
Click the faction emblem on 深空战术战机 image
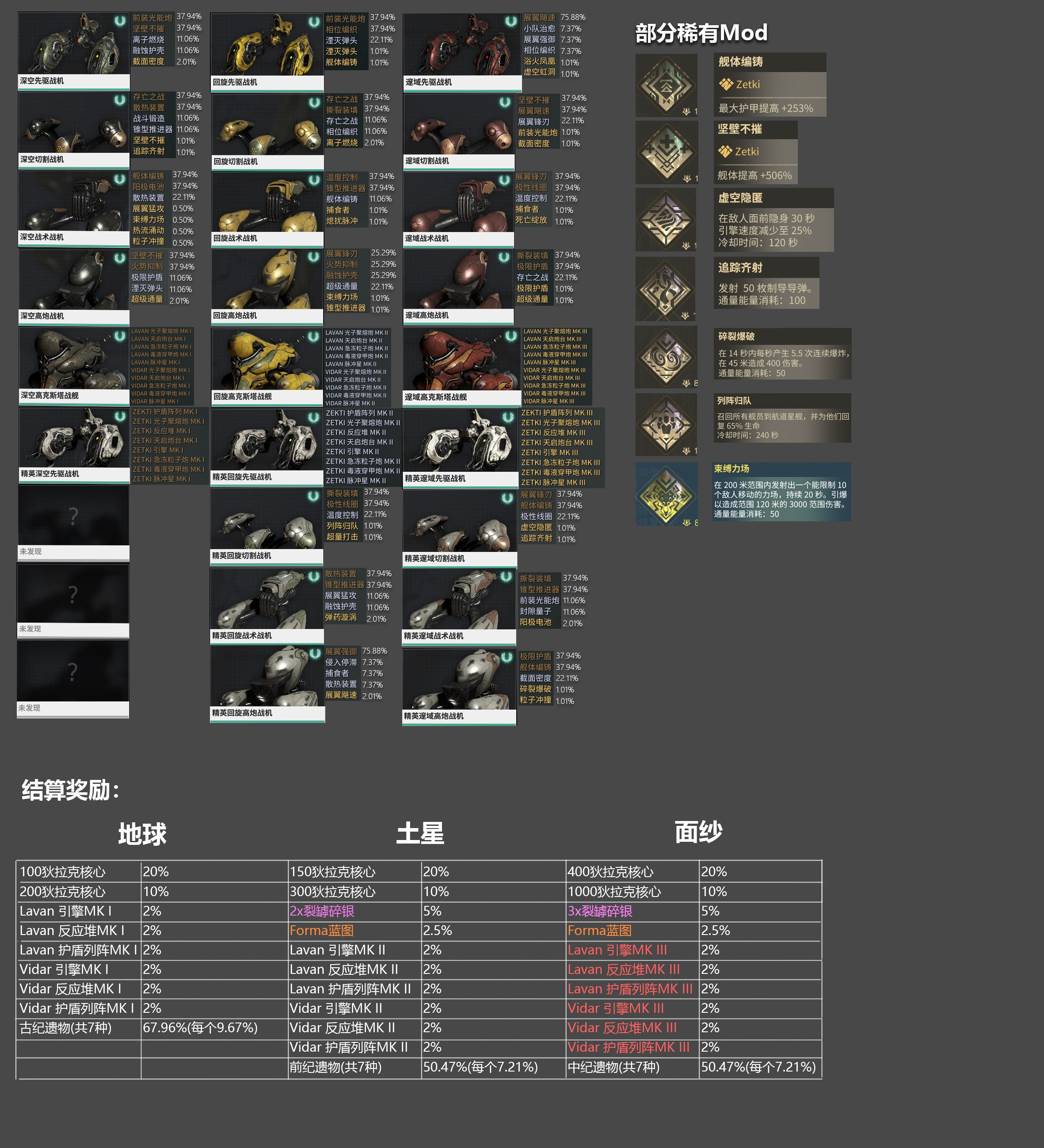click(x=120, y=179)
